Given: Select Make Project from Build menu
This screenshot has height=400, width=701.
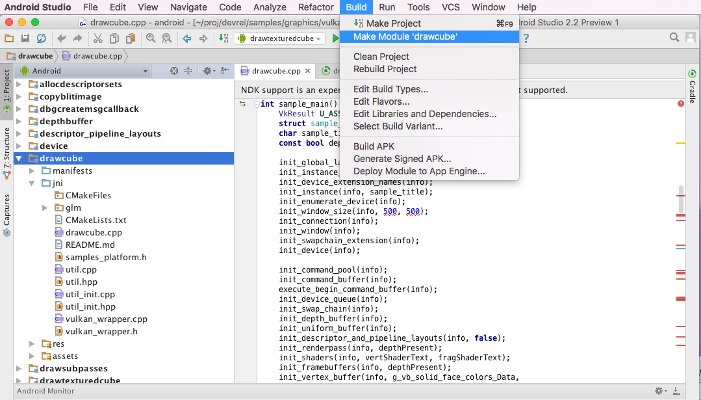Looking at the screenshot, I should (x=430, y=24).
